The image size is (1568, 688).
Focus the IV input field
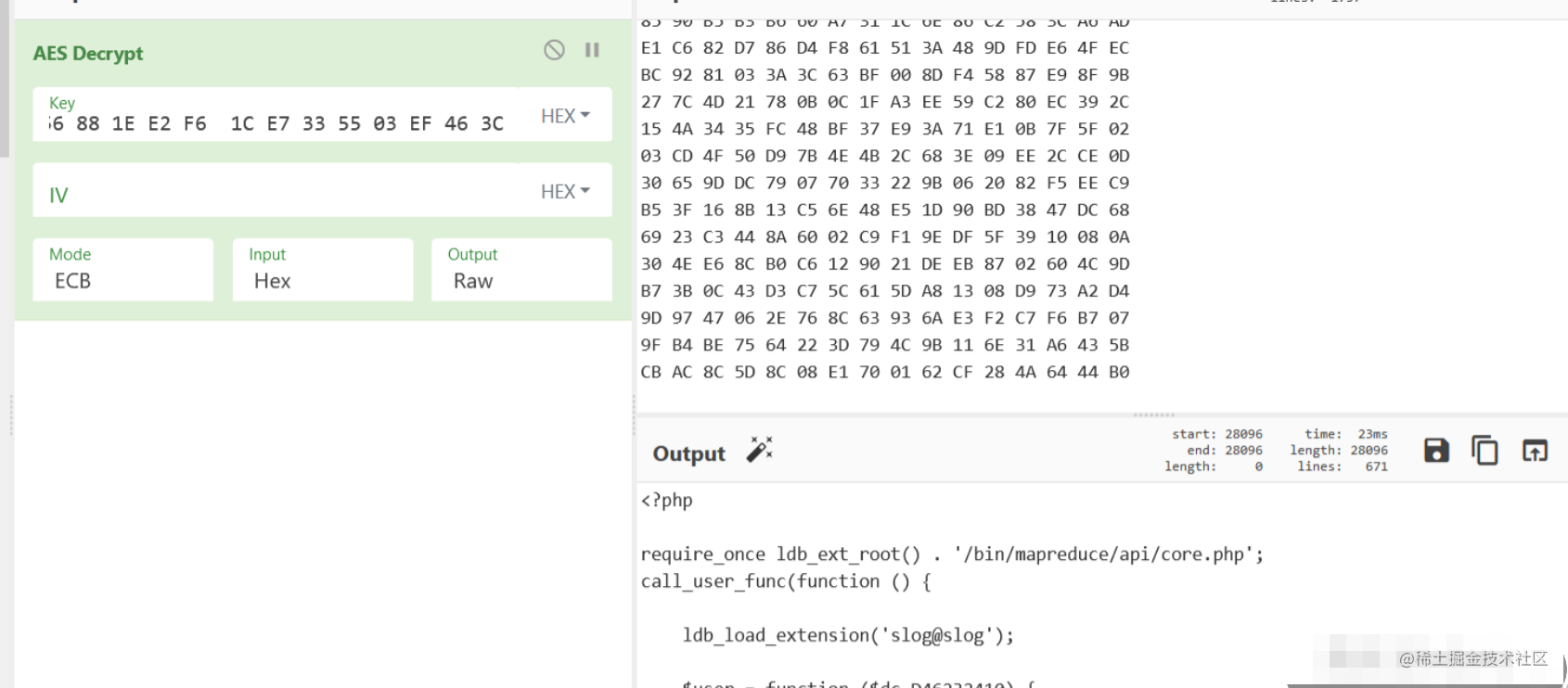click(276, 191)
